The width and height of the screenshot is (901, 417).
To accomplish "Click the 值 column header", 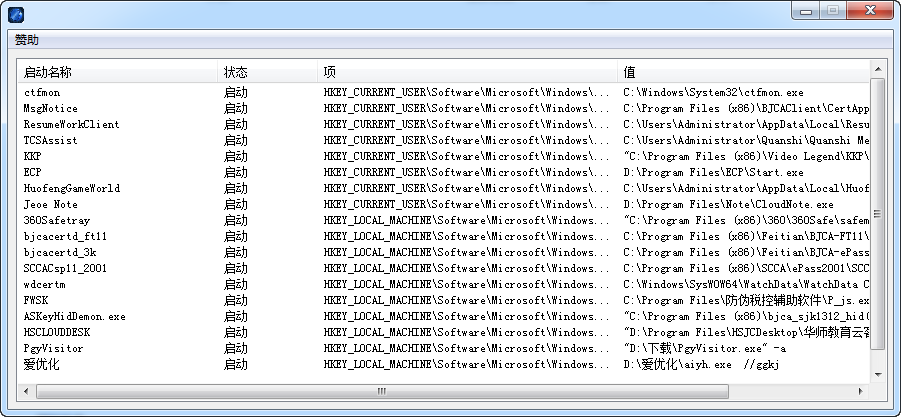I will click(629, 73).
